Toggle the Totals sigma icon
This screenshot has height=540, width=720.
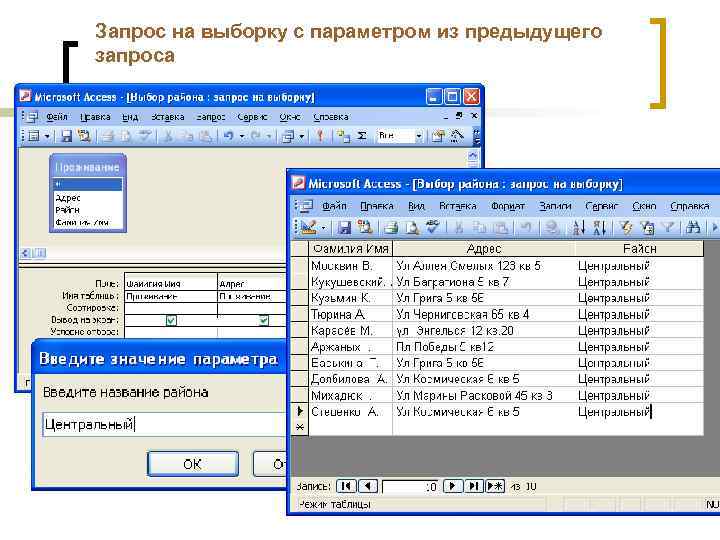[x=362, y=136]
